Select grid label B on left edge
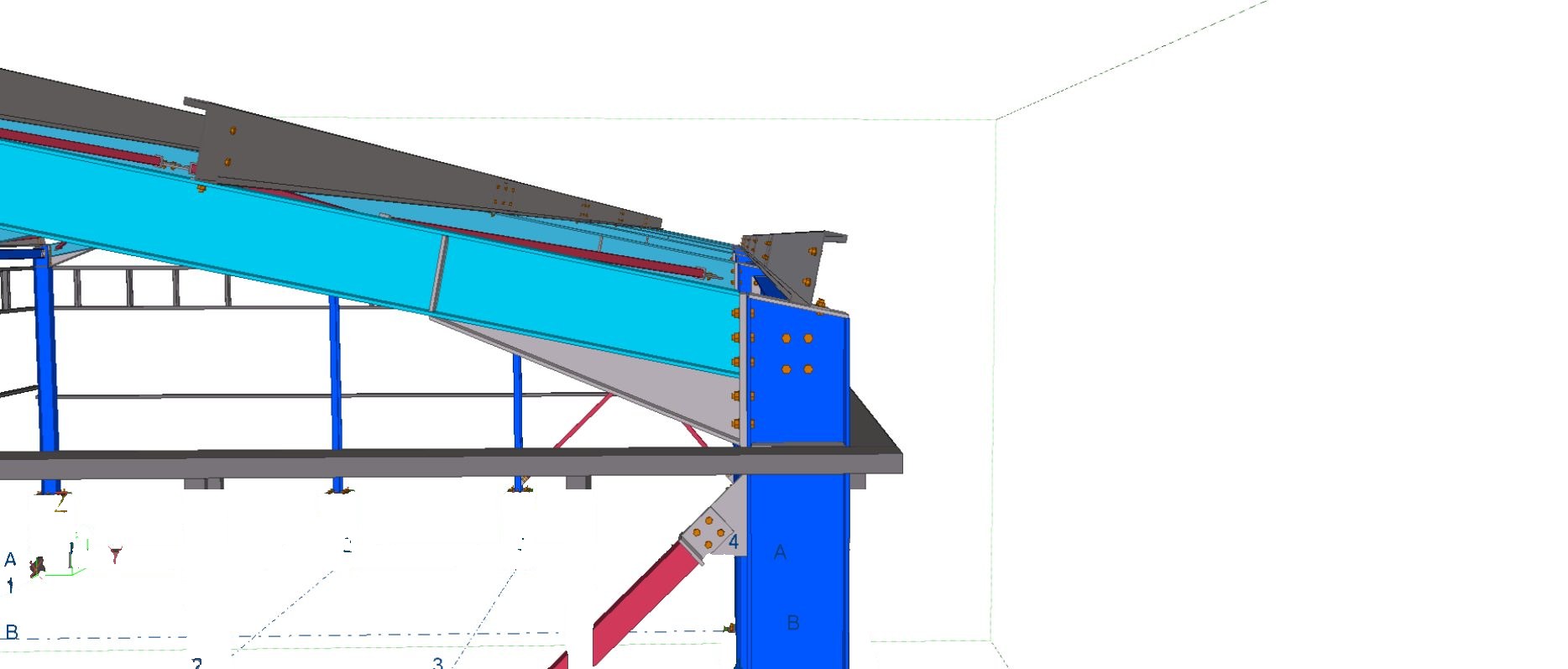Screen dimensions: 1568x669 point(12,632)
